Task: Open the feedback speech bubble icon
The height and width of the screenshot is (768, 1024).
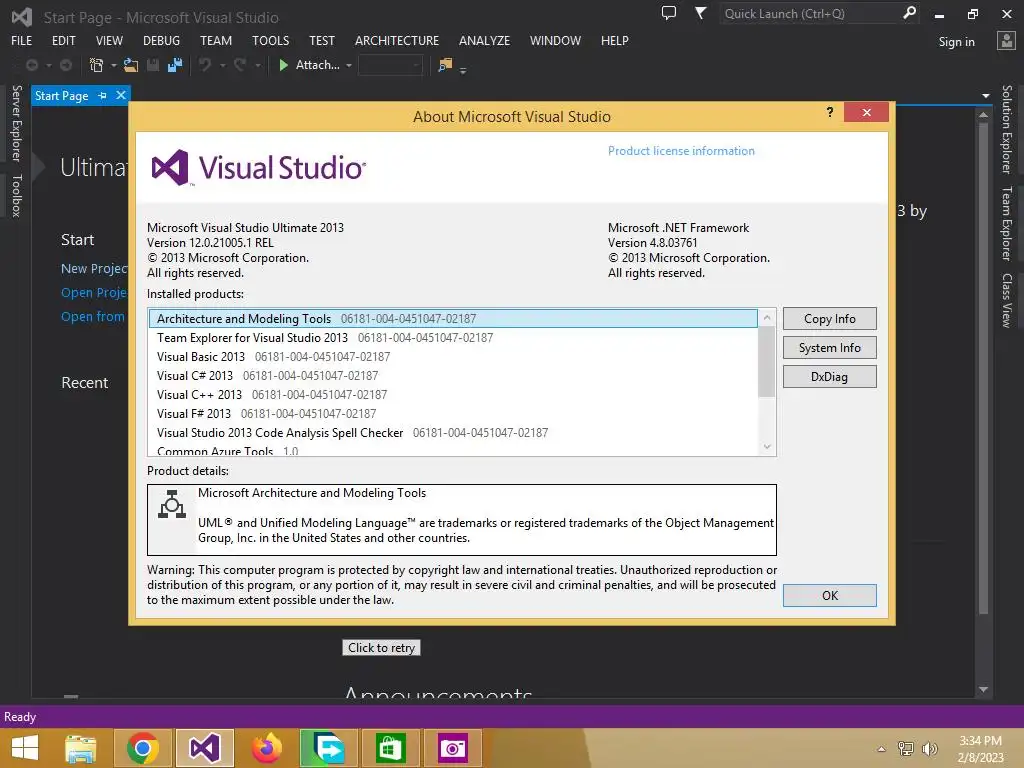Action: pyautogui.click(x=669, y=13)
